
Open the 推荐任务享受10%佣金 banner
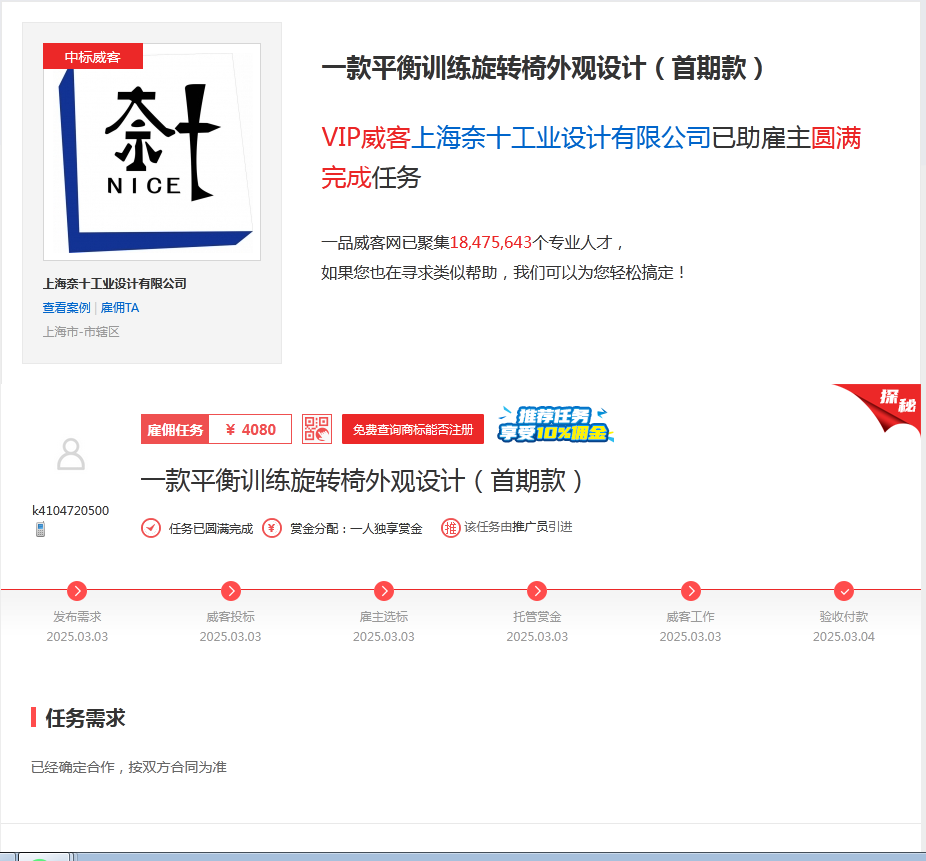[x=555, y=425]
